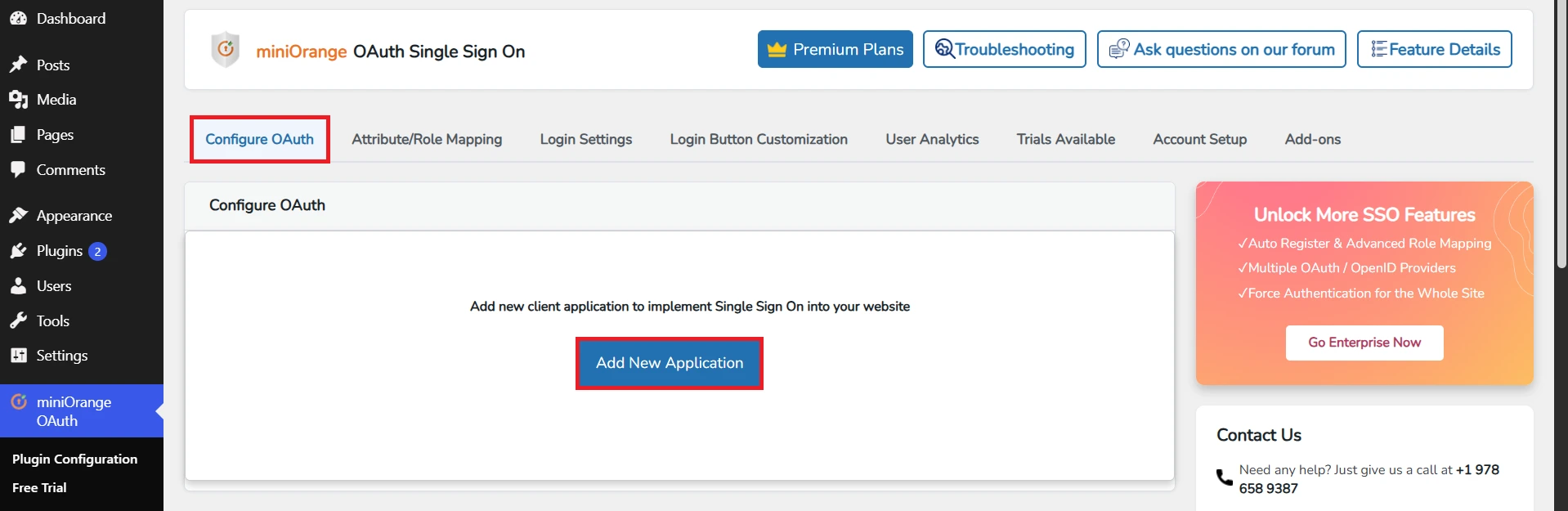
Task: Click the Unlock More SSO Features heading
Action: [x=1364, y=215]
